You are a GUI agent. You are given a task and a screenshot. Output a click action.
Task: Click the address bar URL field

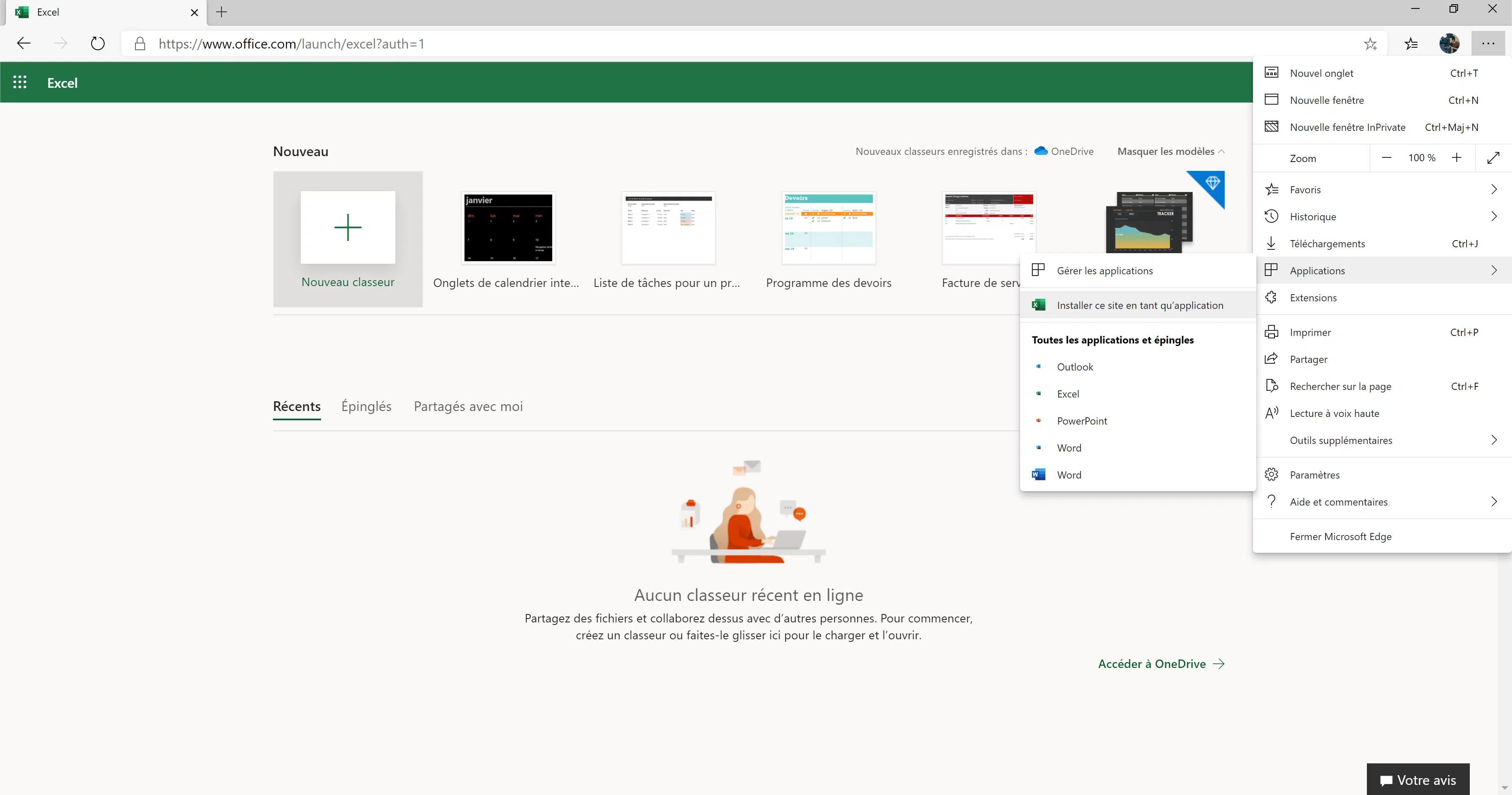pos(754,43)
